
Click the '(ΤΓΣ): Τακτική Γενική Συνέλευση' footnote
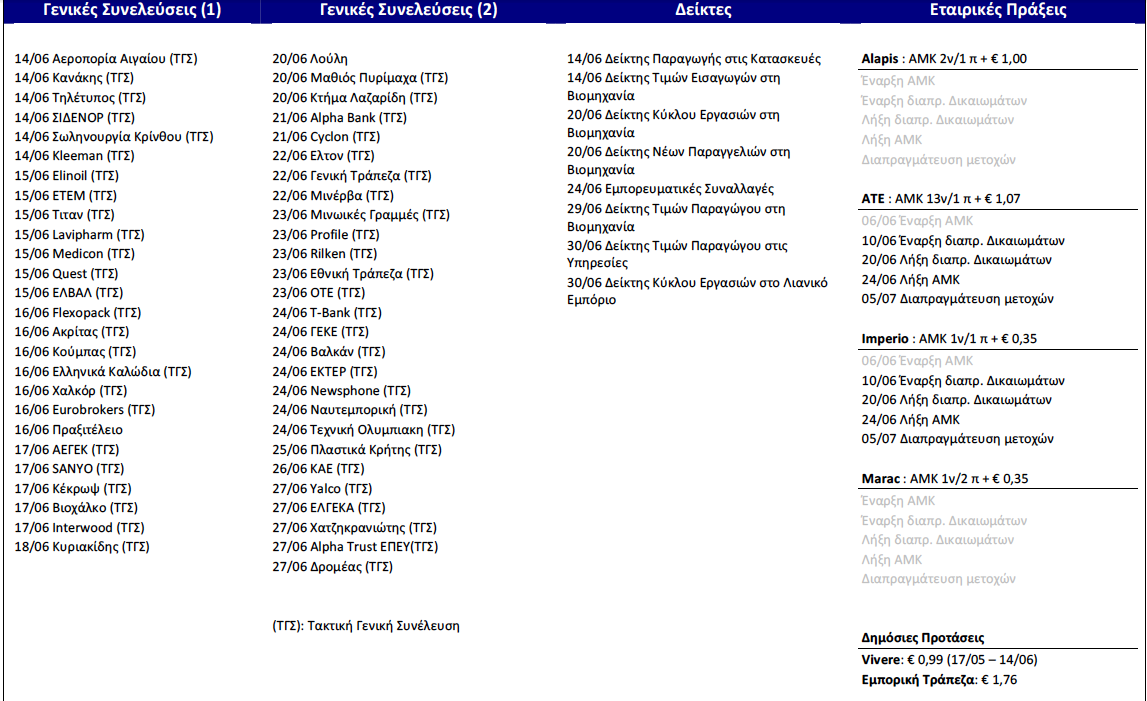(x=366, y=626)
